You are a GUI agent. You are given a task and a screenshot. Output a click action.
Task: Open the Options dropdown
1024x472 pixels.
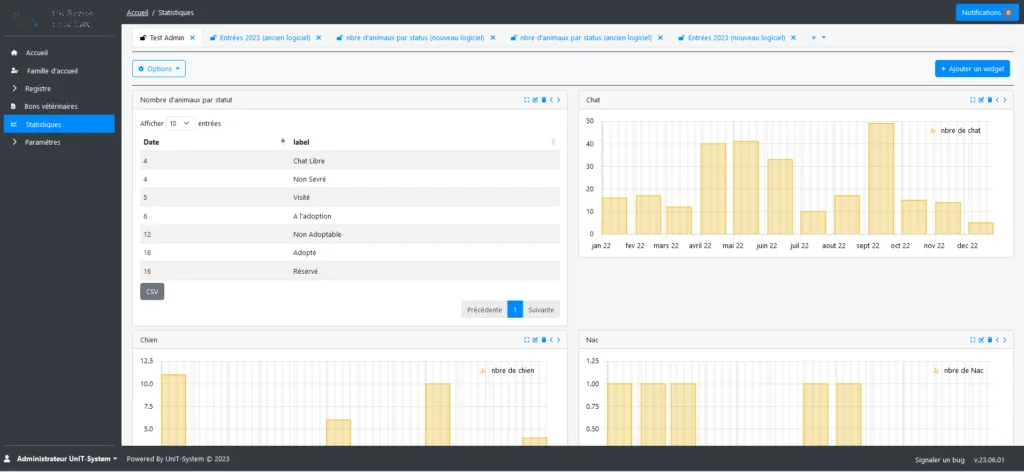(159, 69)
